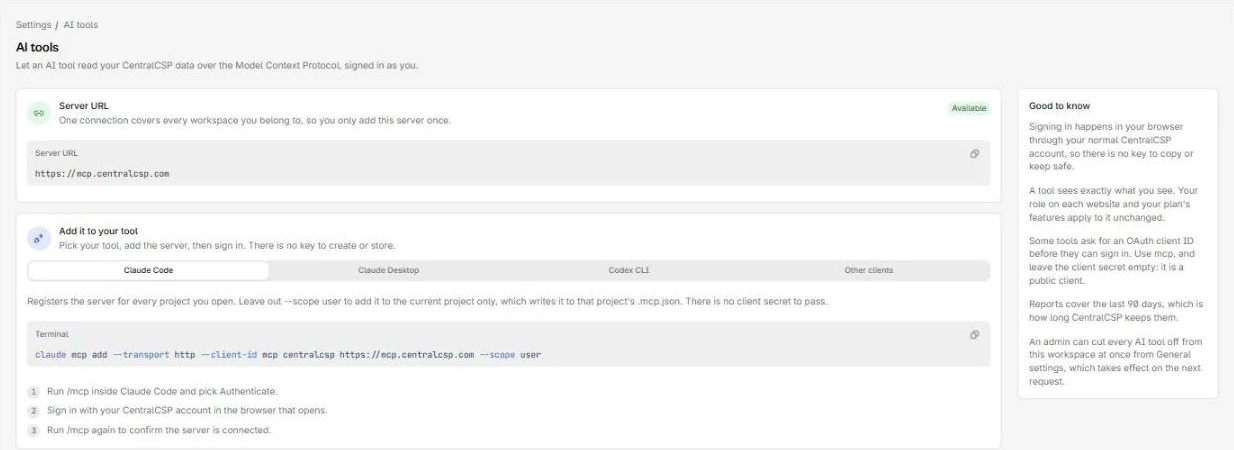Click the Good to know heading
The height and width of the screenshot is (450, 1234).
pos(1059,106)
